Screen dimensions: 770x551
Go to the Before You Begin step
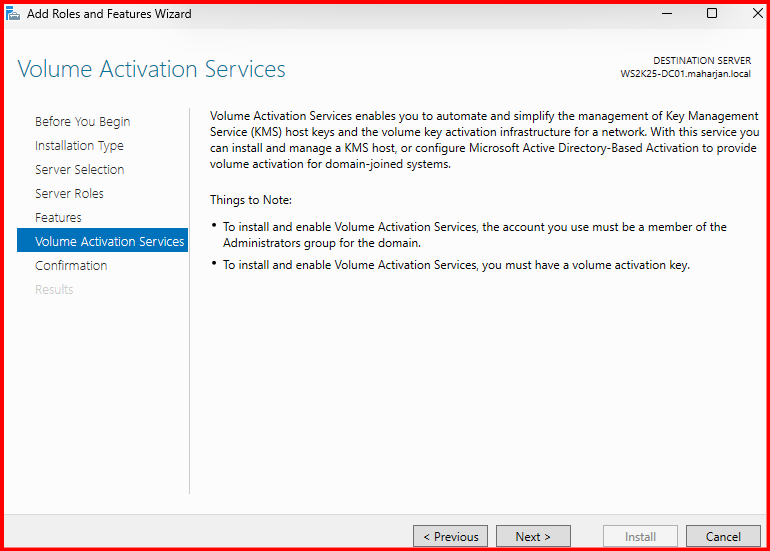pos(82,122)
